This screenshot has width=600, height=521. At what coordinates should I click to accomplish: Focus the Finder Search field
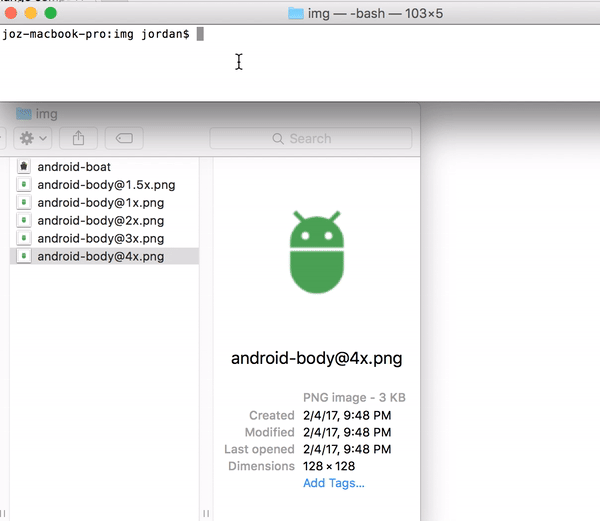[x=311, y=138]
